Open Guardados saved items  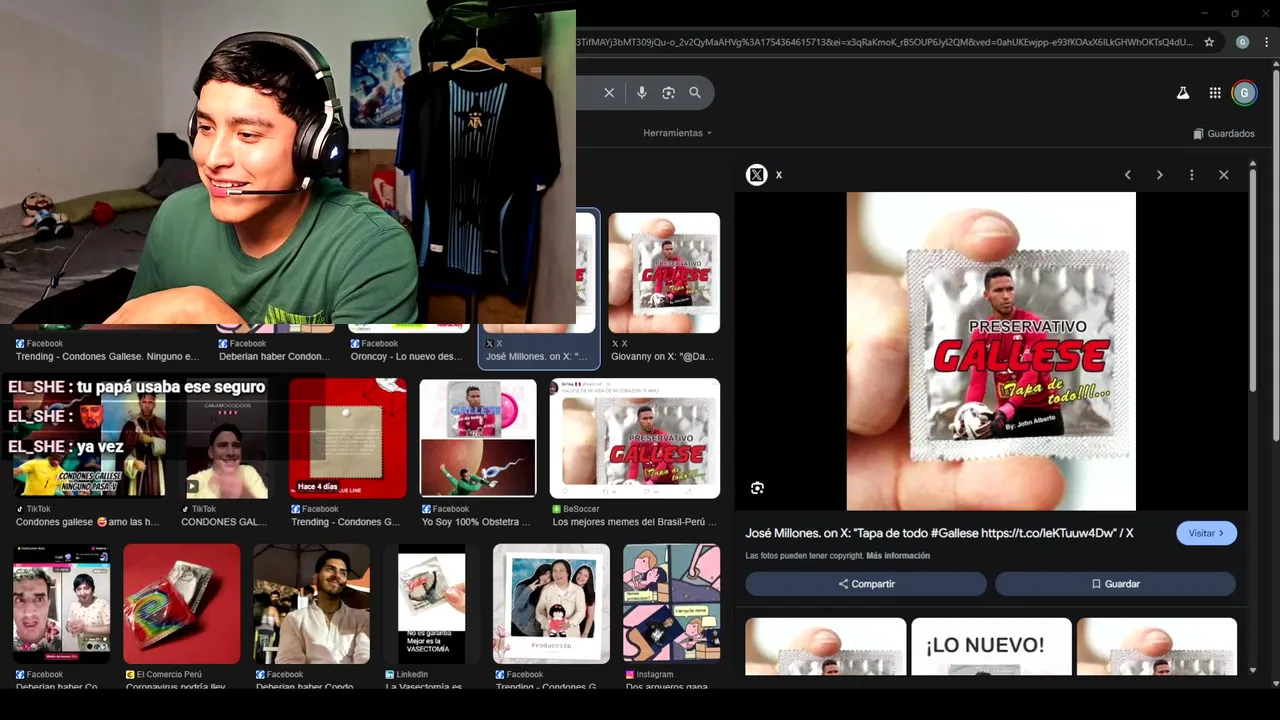pyautogui.click(x=1224, y=133)
